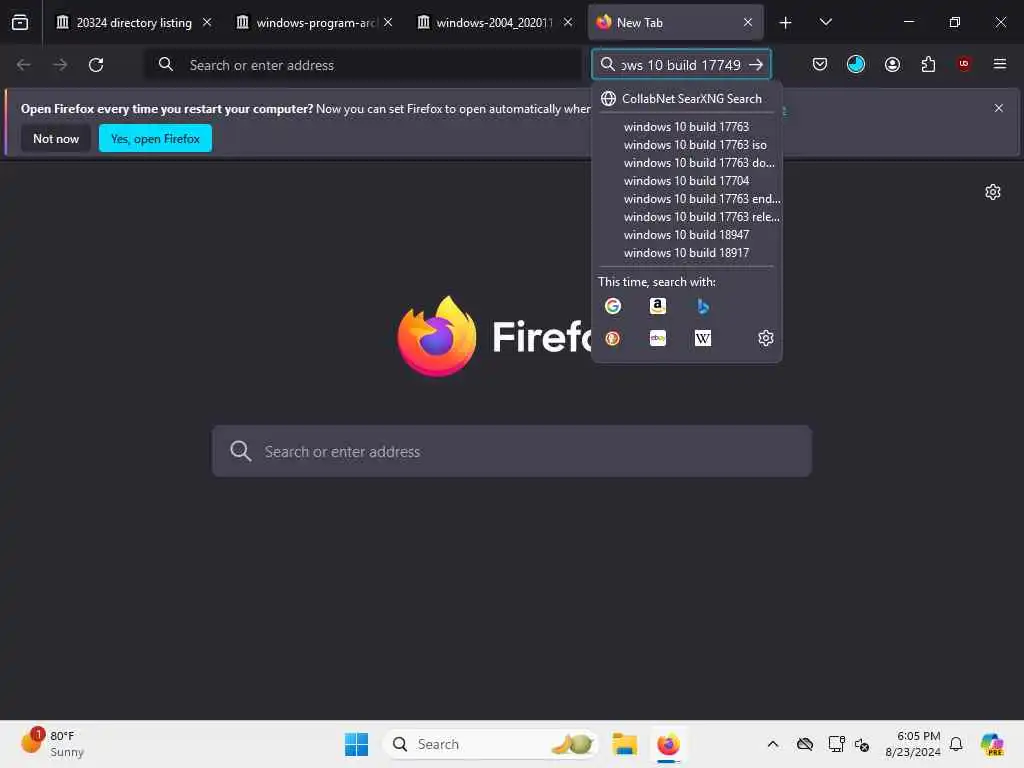Open the Extensions puzzle icon
The image size is (1024, 768).
[928, 64]
